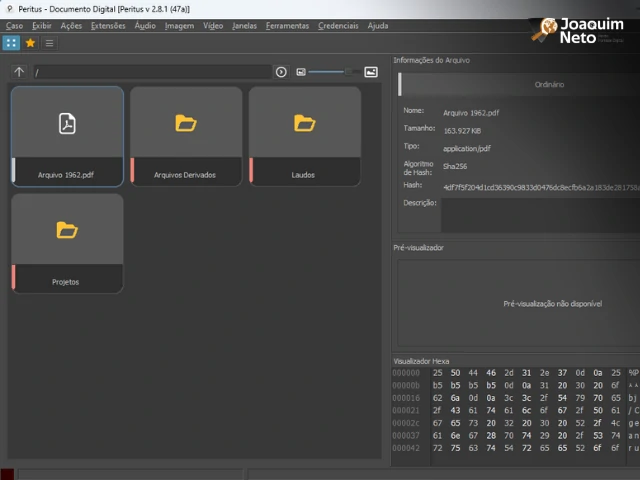Open the Projetos folder
Viewport: 640px width, 480px height.
[67, 243]
